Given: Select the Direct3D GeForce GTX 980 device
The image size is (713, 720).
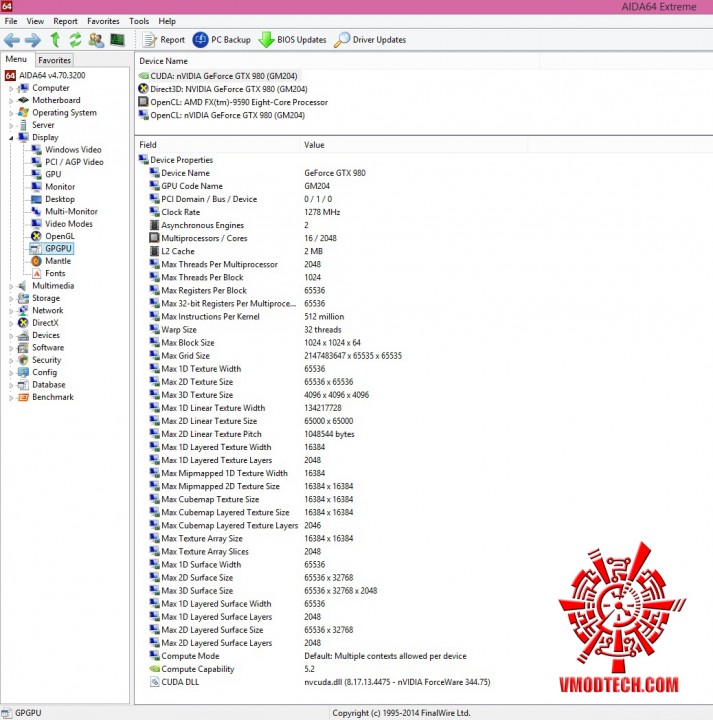Looking at the screenshot, I should (x=223, y=89).
